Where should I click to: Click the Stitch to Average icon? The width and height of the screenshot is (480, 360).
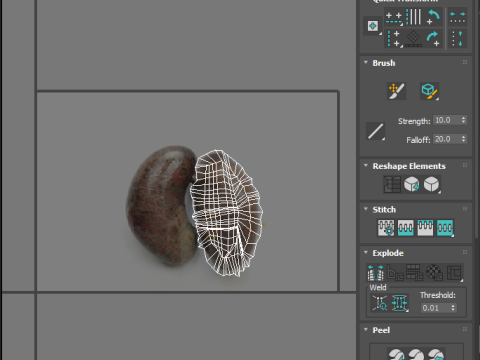point(406,228)
